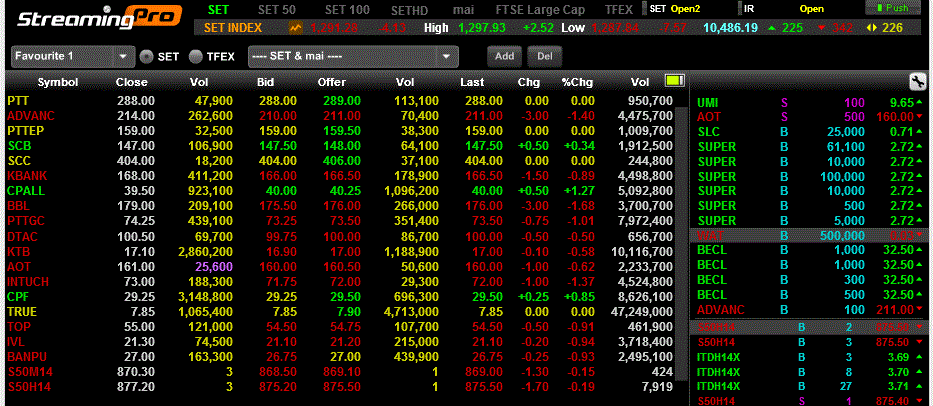Switch to the SETHD tab
The width and height of the screenshot is (933, 406).
click(410, 10)
